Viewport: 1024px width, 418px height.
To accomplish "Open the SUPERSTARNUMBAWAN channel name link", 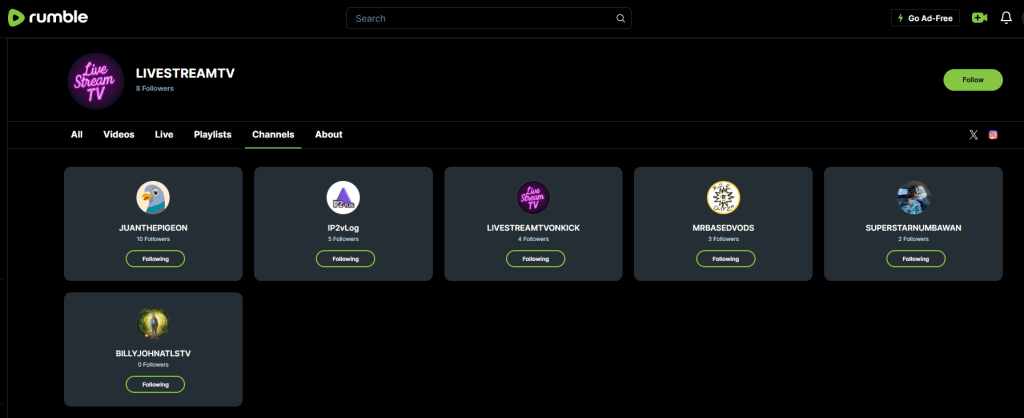I will click(x=913, y=228).
